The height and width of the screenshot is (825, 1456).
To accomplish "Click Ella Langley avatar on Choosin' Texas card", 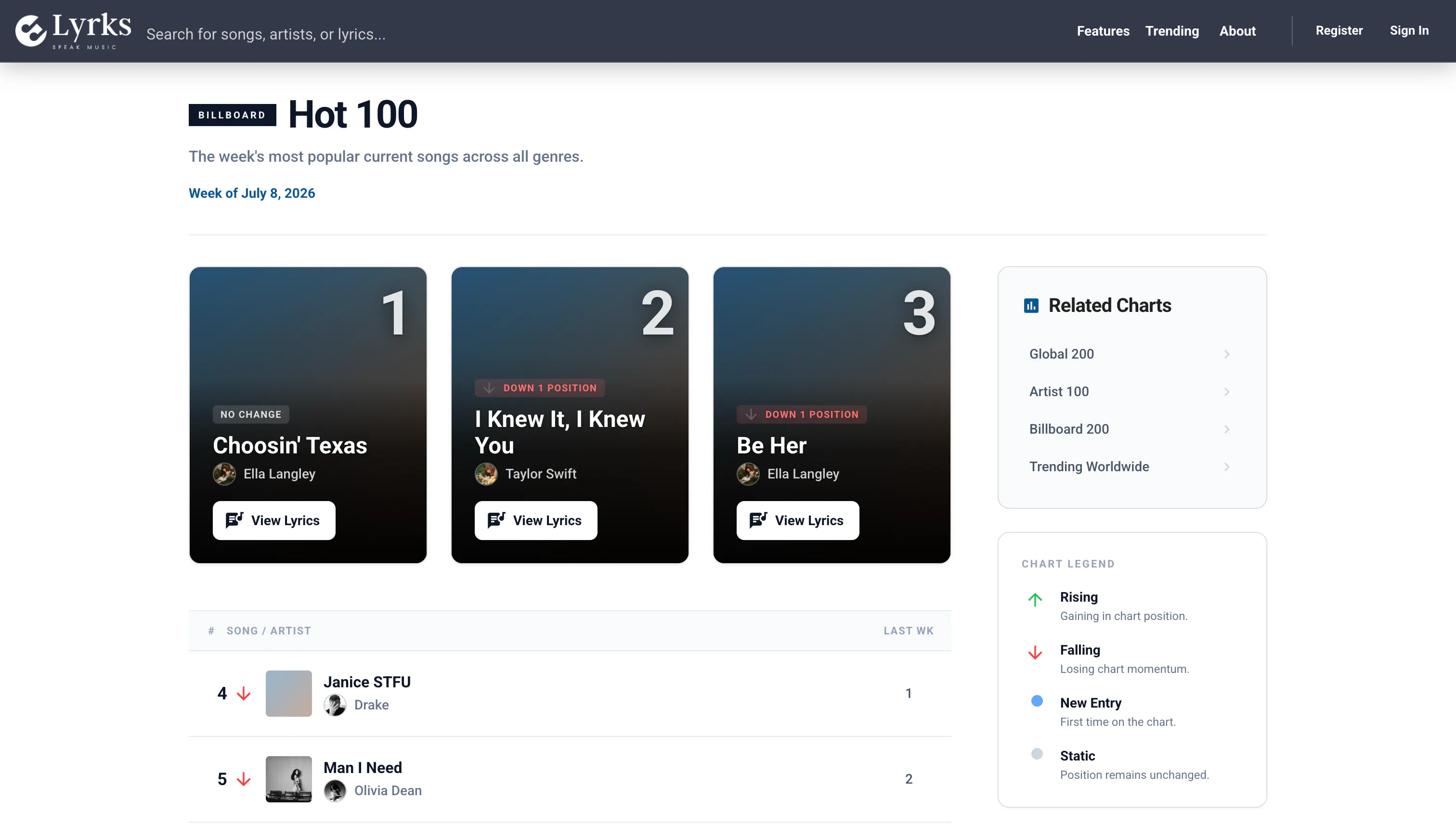I will 224,474.
